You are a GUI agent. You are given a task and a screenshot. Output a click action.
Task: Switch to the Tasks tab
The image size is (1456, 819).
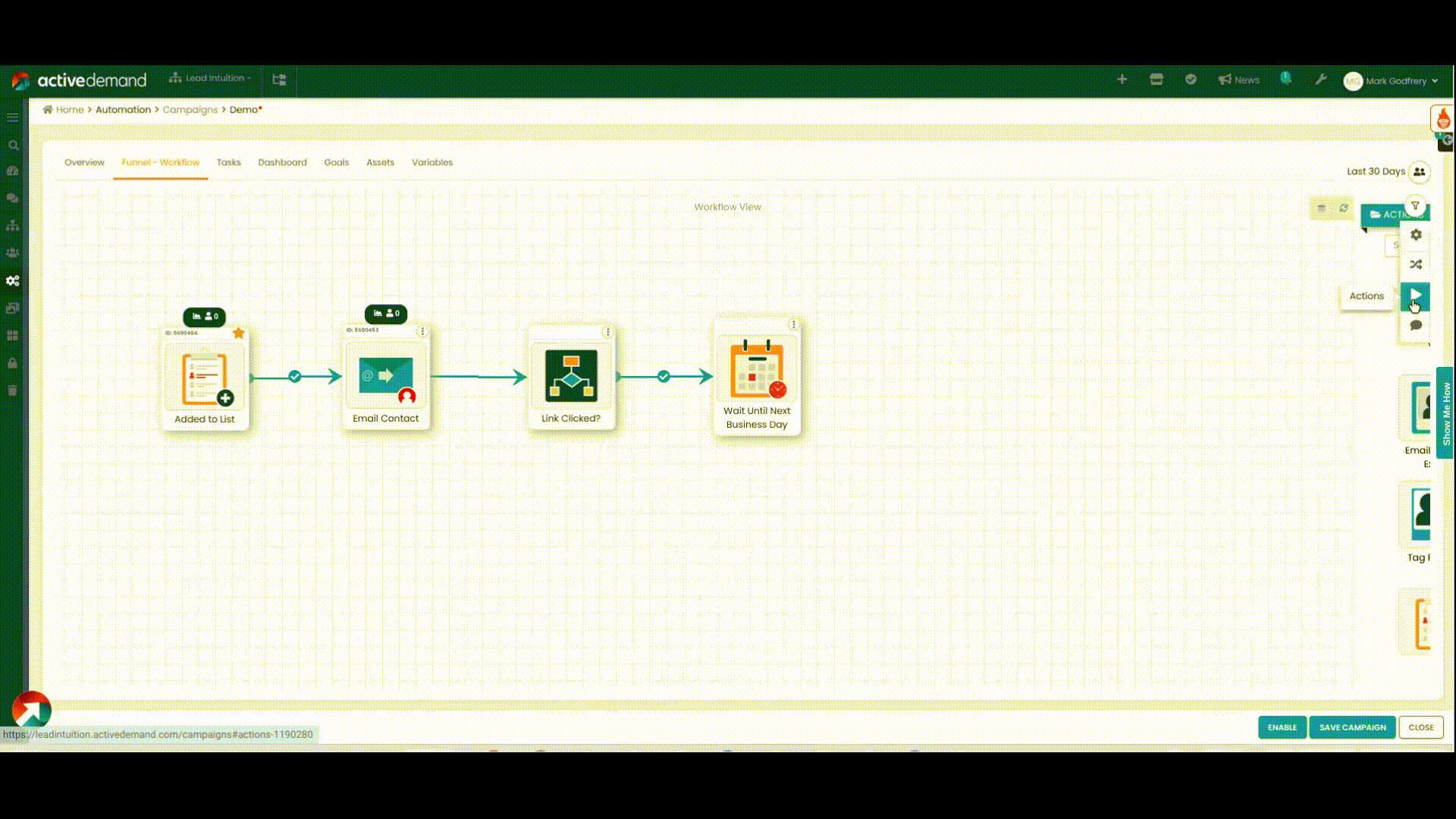[228, 162]
